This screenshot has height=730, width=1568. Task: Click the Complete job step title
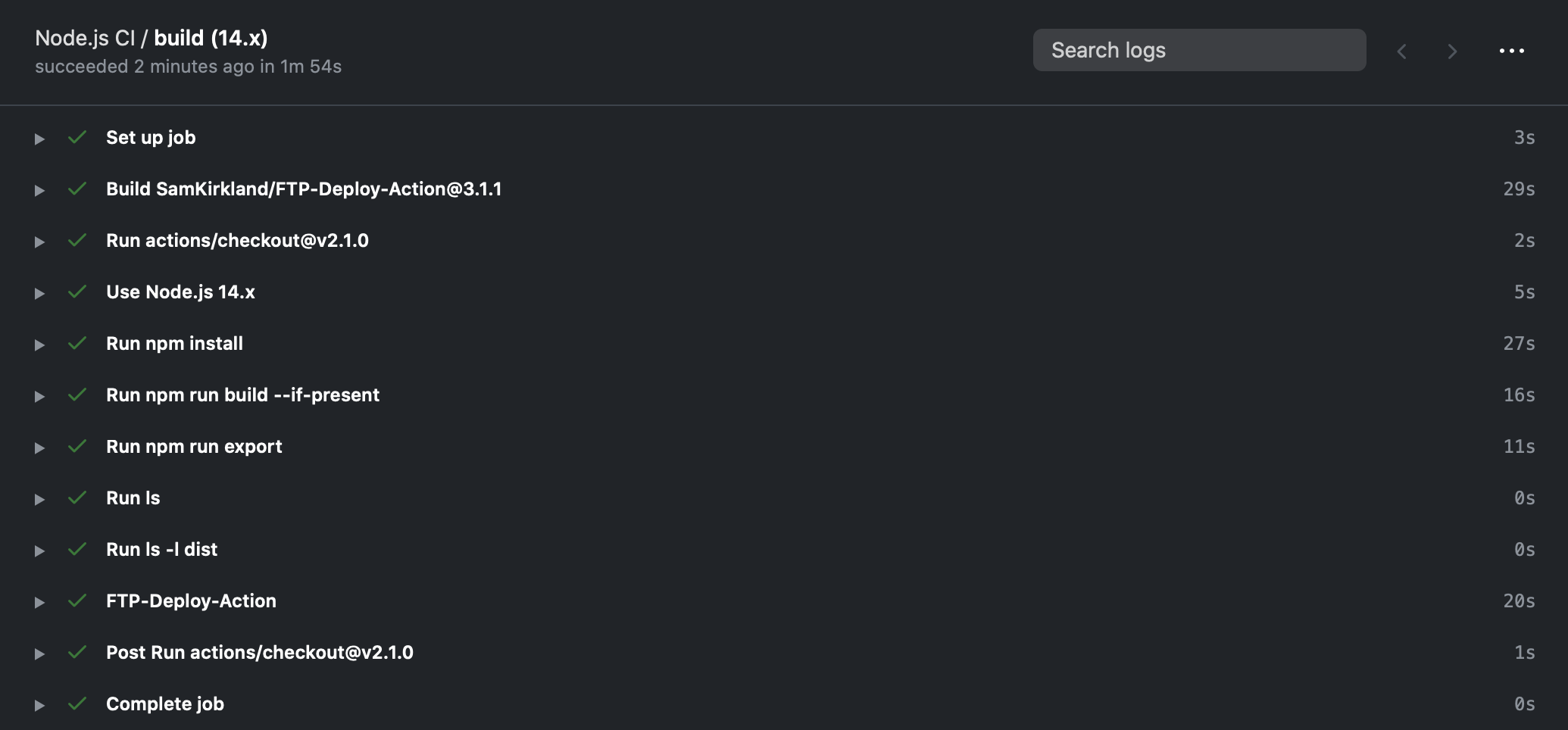click(165, 703)
